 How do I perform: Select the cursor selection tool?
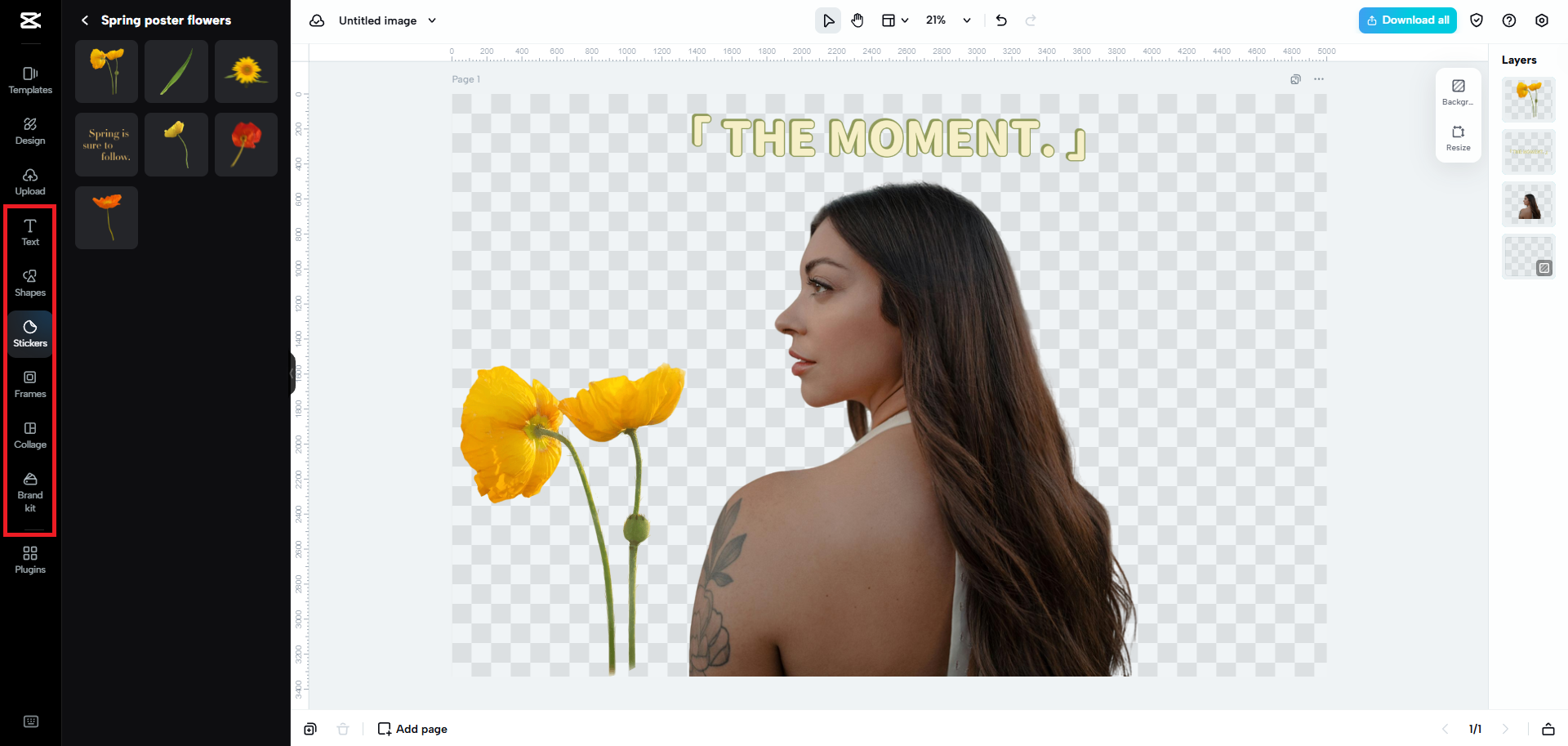828,20
